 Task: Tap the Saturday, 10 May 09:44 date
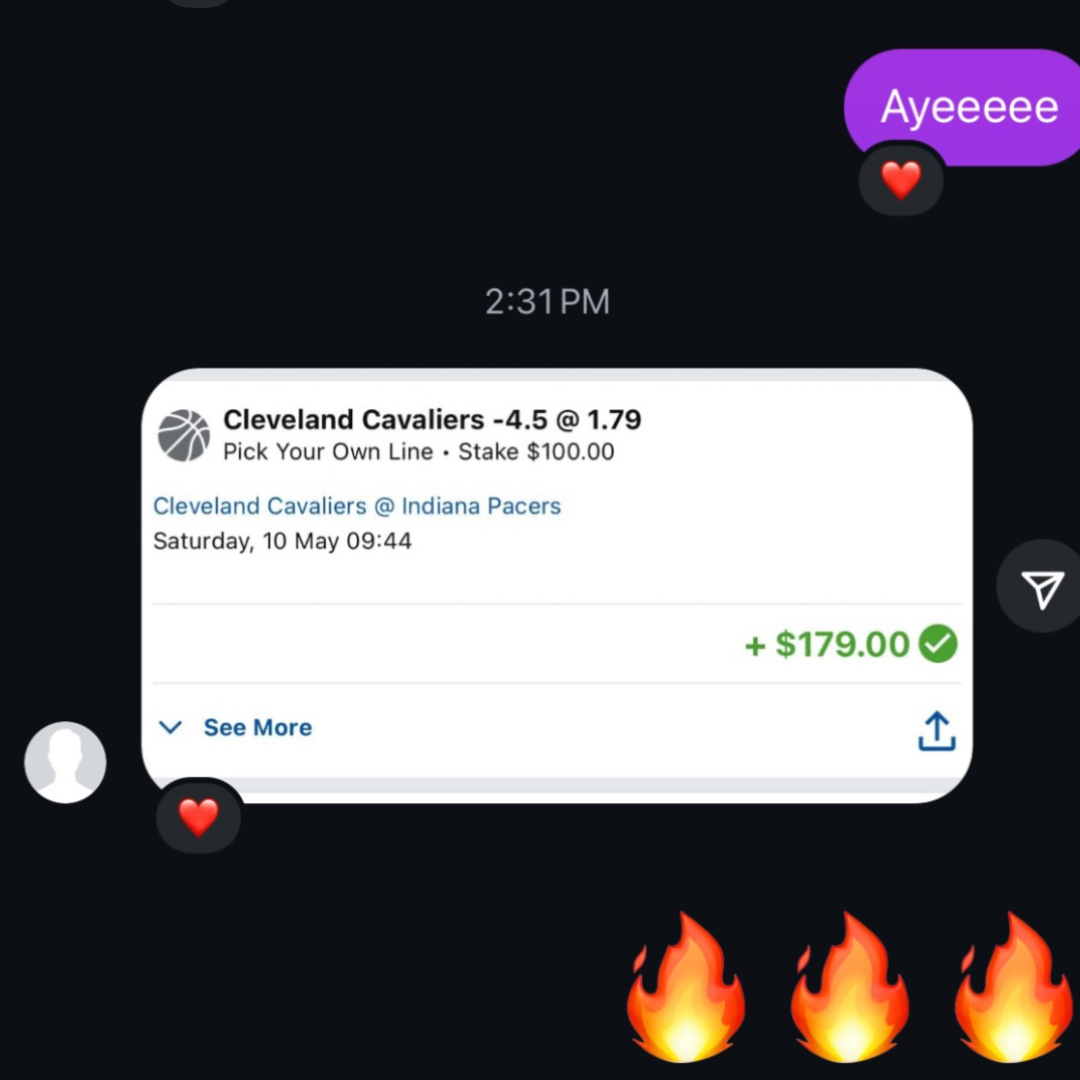(x=282, y=541)
